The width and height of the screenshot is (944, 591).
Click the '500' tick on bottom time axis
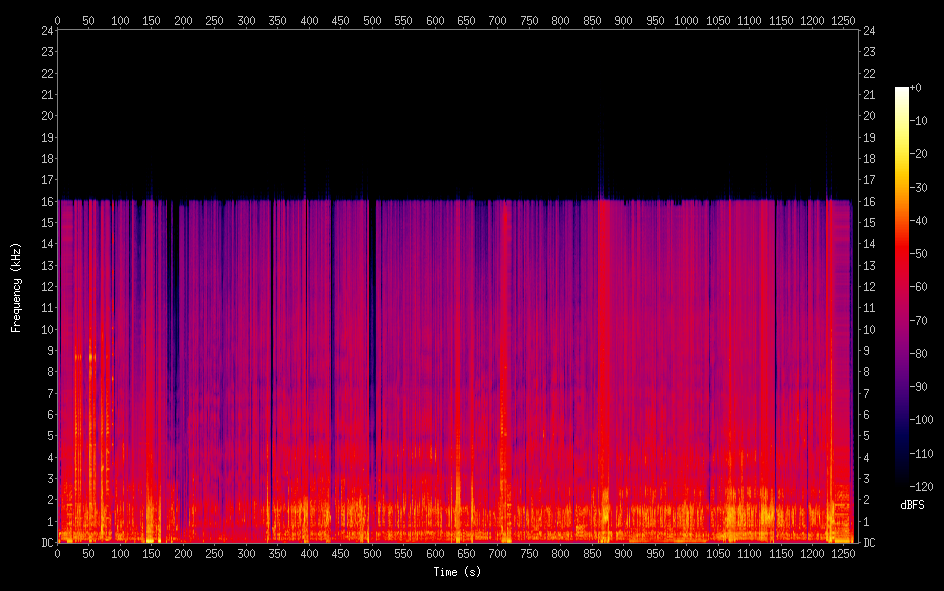pos(372,553)
